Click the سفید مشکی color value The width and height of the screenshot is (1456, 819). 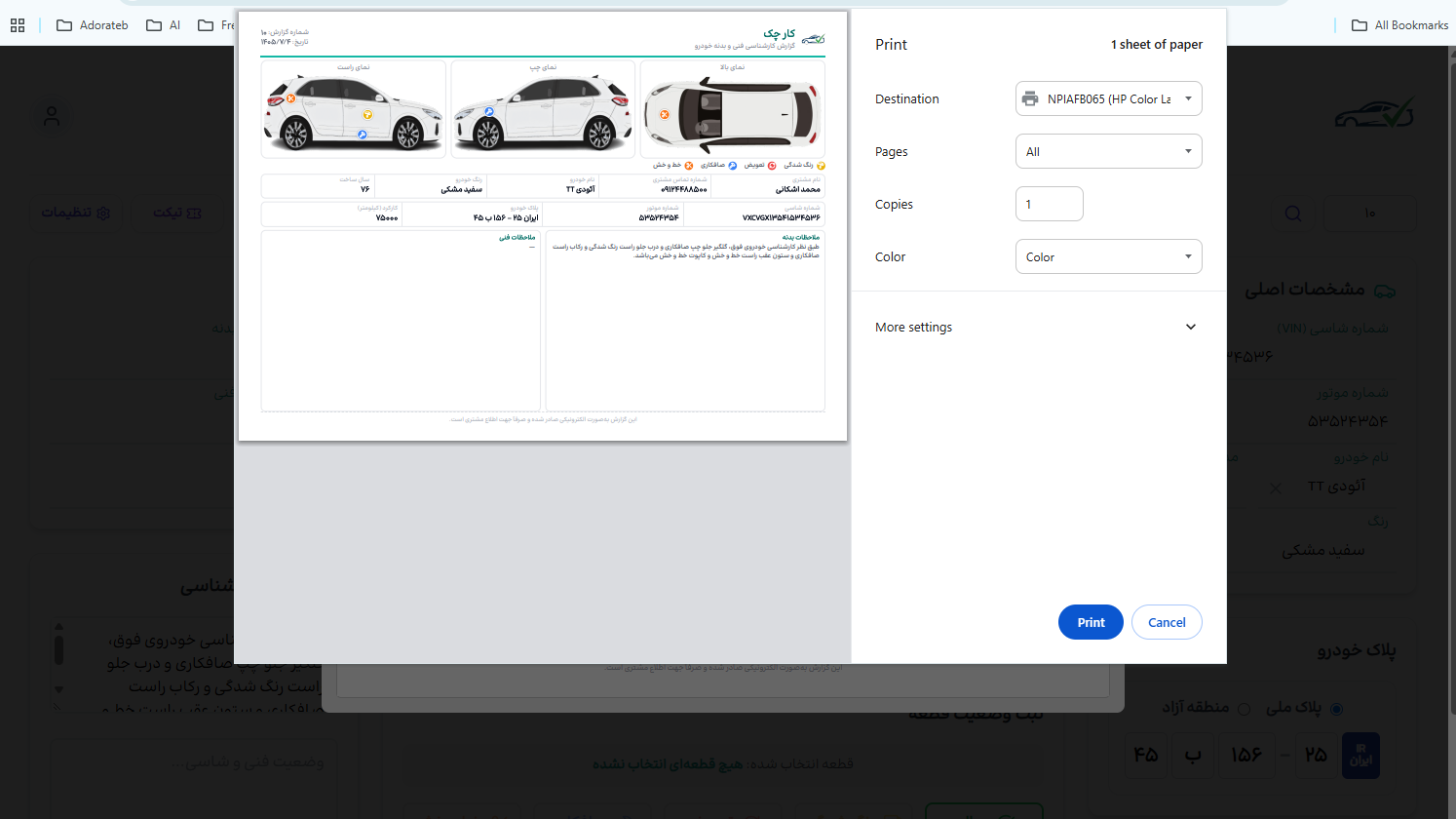pyautogui.click(x=1322, y=550)
